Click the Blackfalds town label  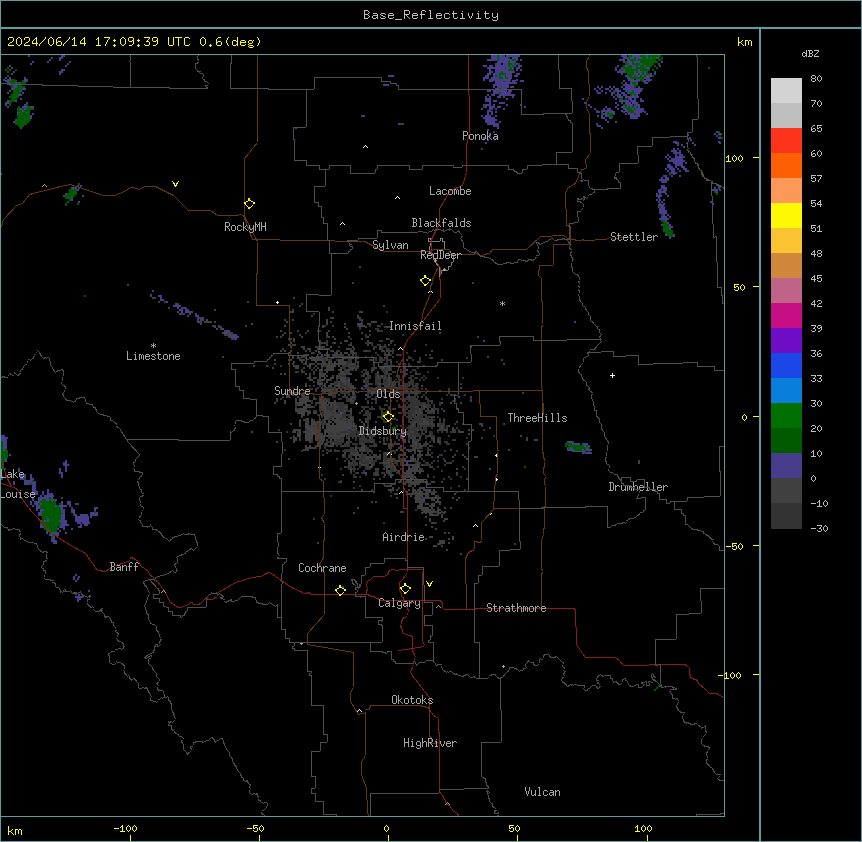441,223
